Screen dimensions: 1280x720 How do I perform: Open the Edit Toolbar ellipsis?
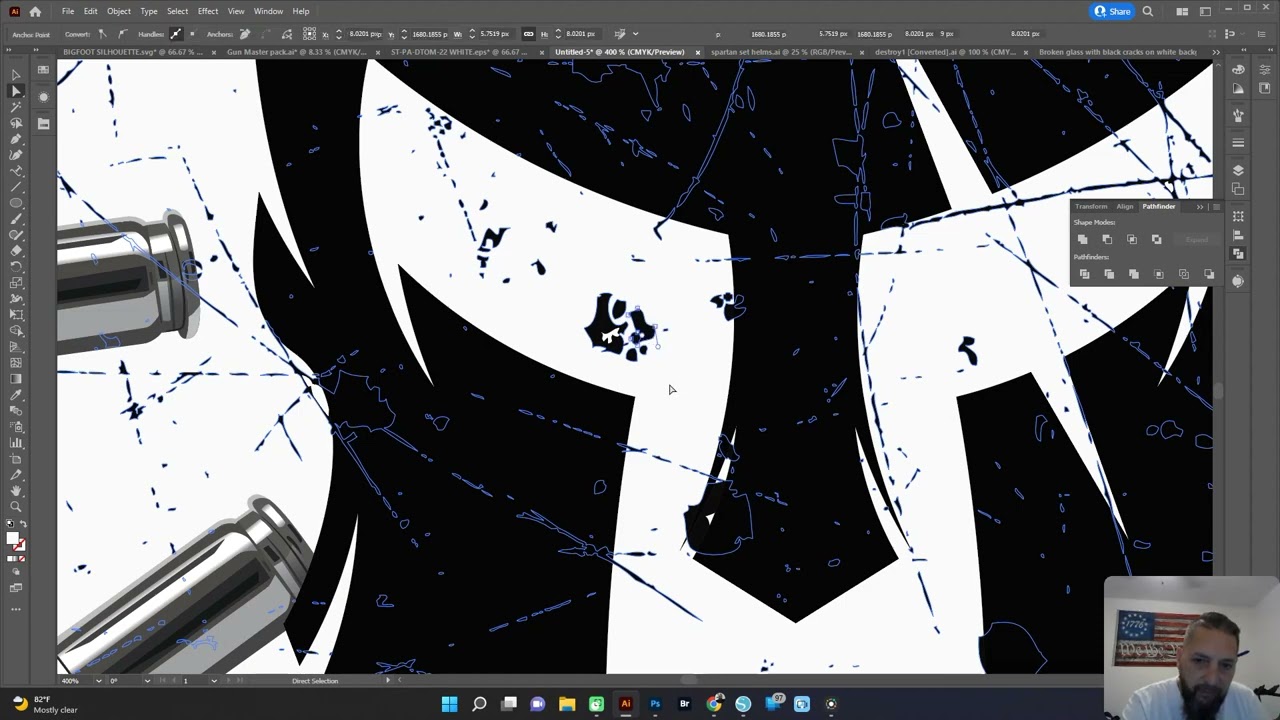coord(16,608)
